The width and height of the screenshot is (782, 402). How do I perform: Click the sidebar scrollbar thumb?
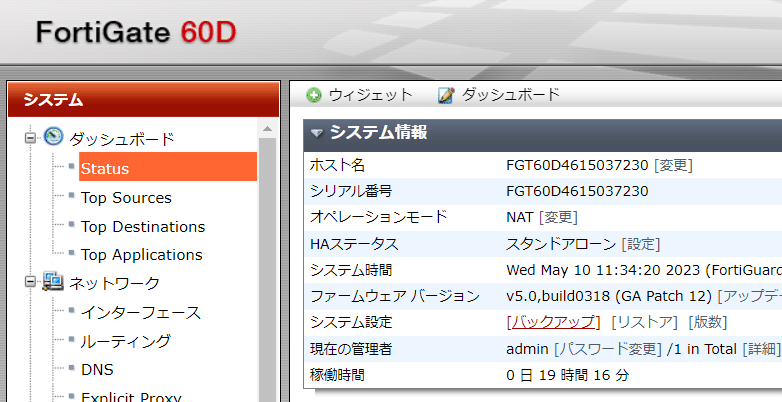(267, 269)
